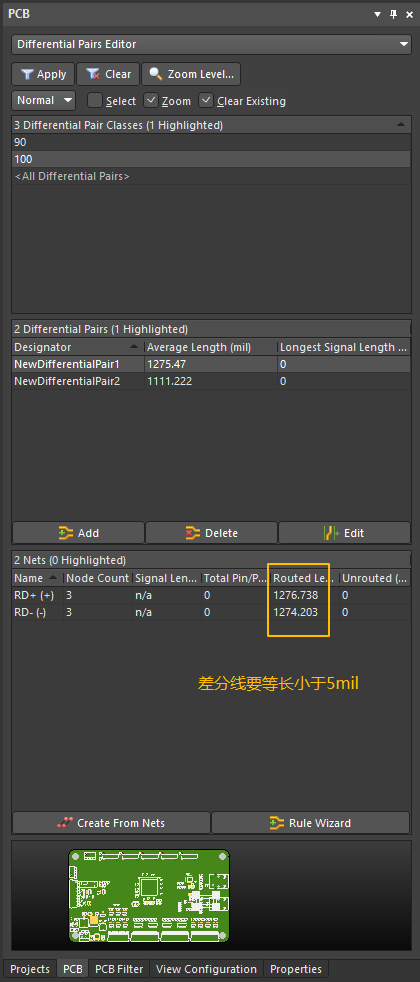Click the Add differential pair icon
420x982 pixels.
coord(66,533)
